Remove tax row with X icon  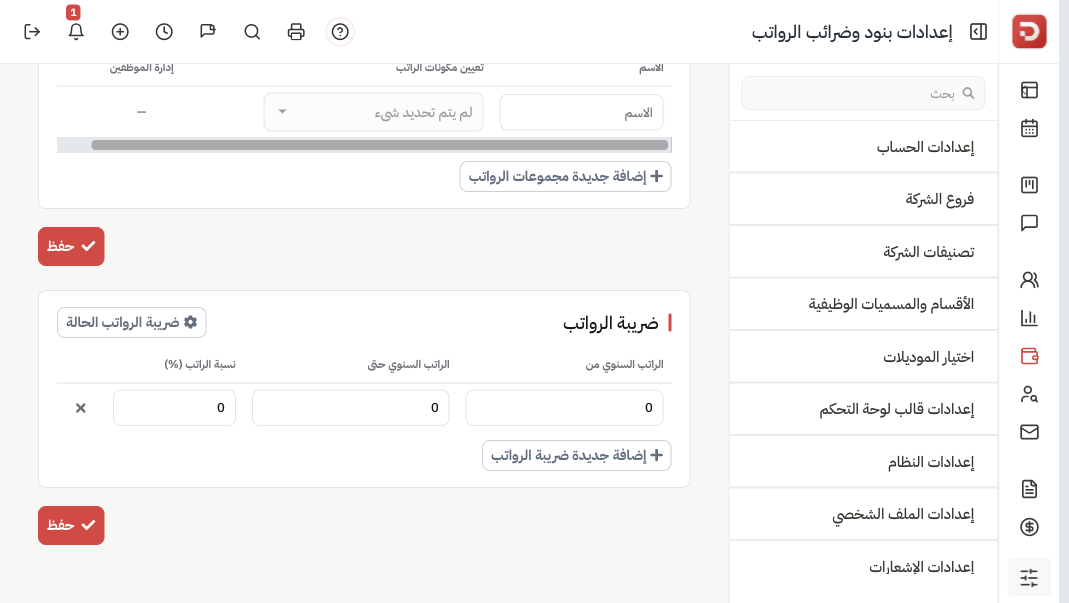80,408
